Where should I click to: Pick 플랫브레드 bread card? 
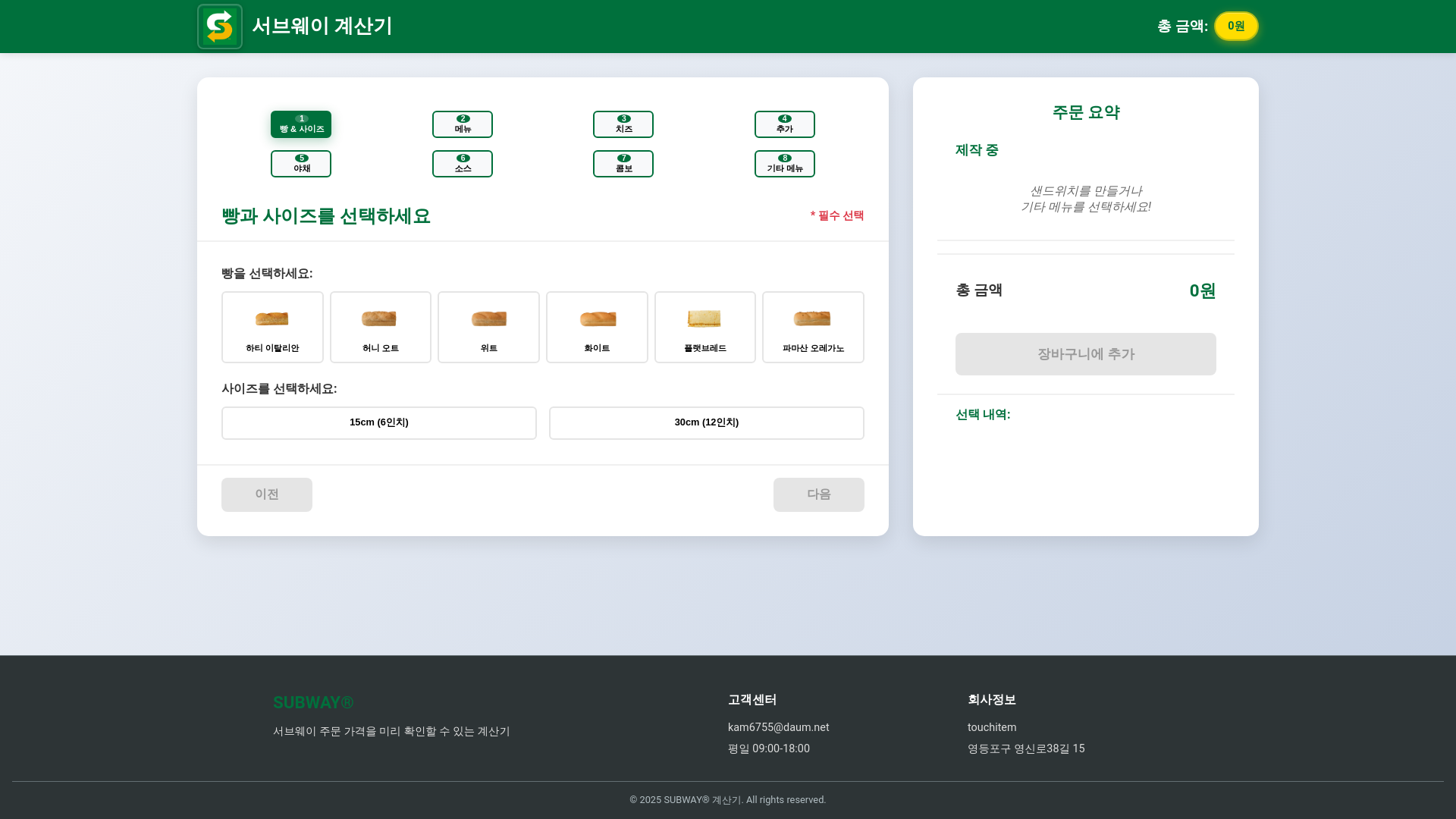click(705, 327)
